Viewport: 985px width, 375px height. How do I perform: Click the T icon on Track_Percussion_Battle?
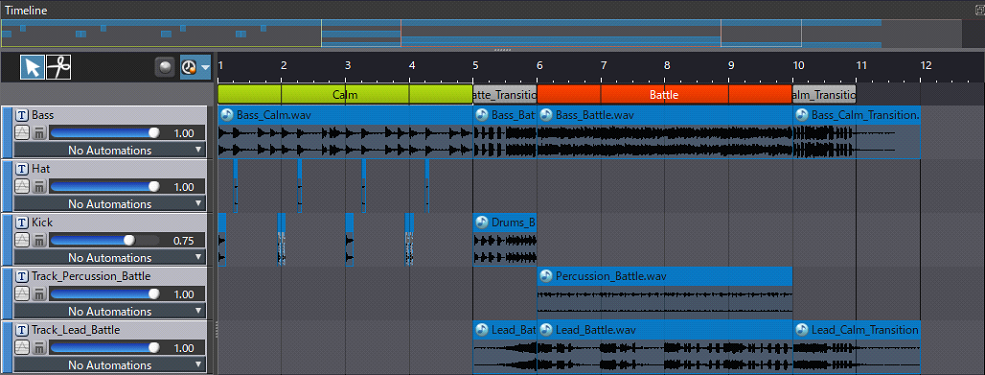(x=22, y=276)
